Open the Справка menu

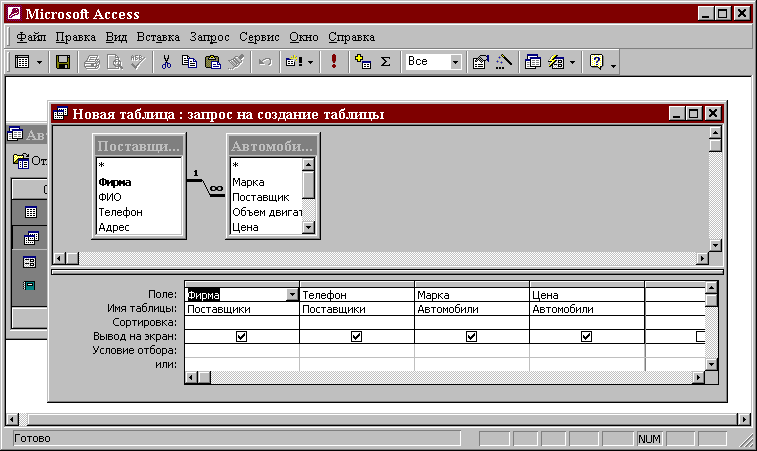tap(351, 37)
